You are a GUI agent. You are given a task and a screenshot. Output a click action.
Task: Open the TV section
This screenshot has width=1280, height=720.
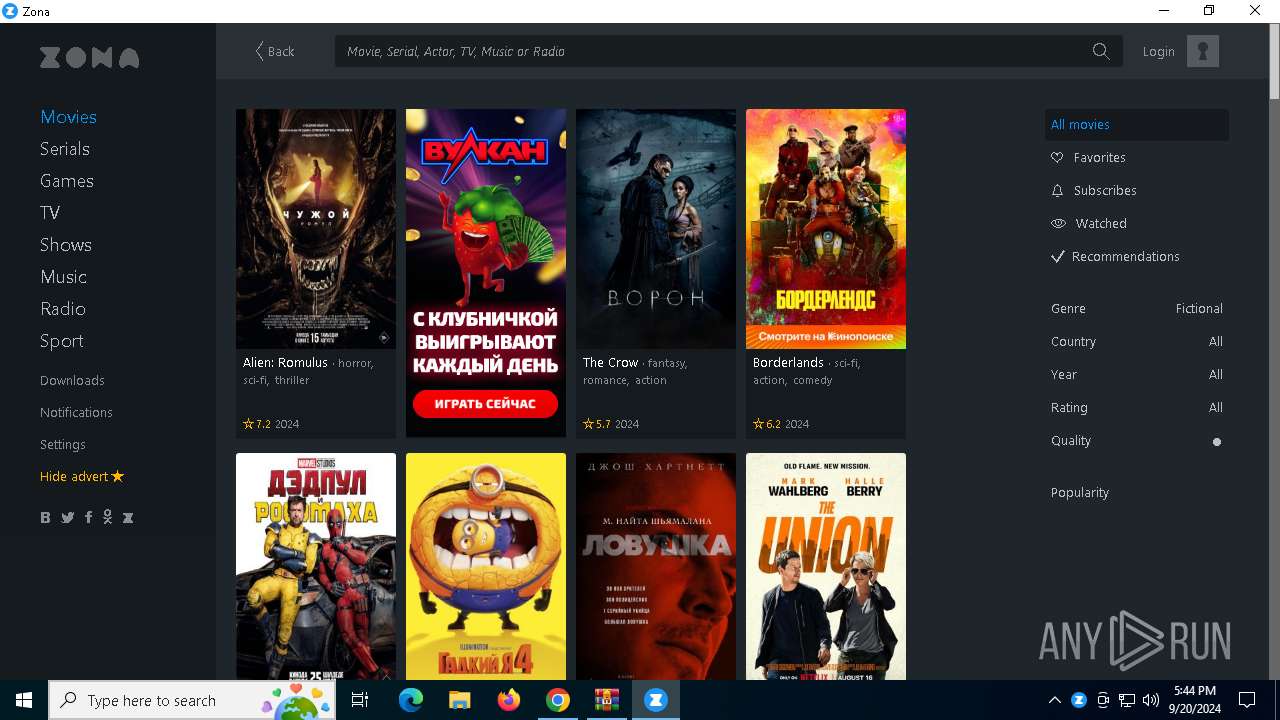(x=50, y=213)
